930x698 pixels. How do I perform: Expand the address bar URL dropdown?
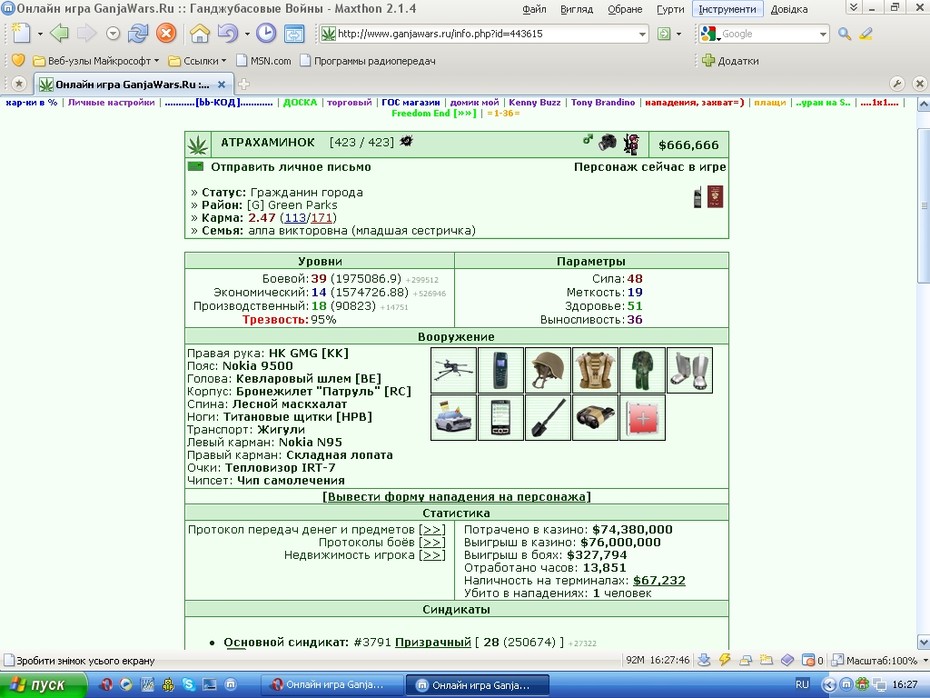[642, 34]
